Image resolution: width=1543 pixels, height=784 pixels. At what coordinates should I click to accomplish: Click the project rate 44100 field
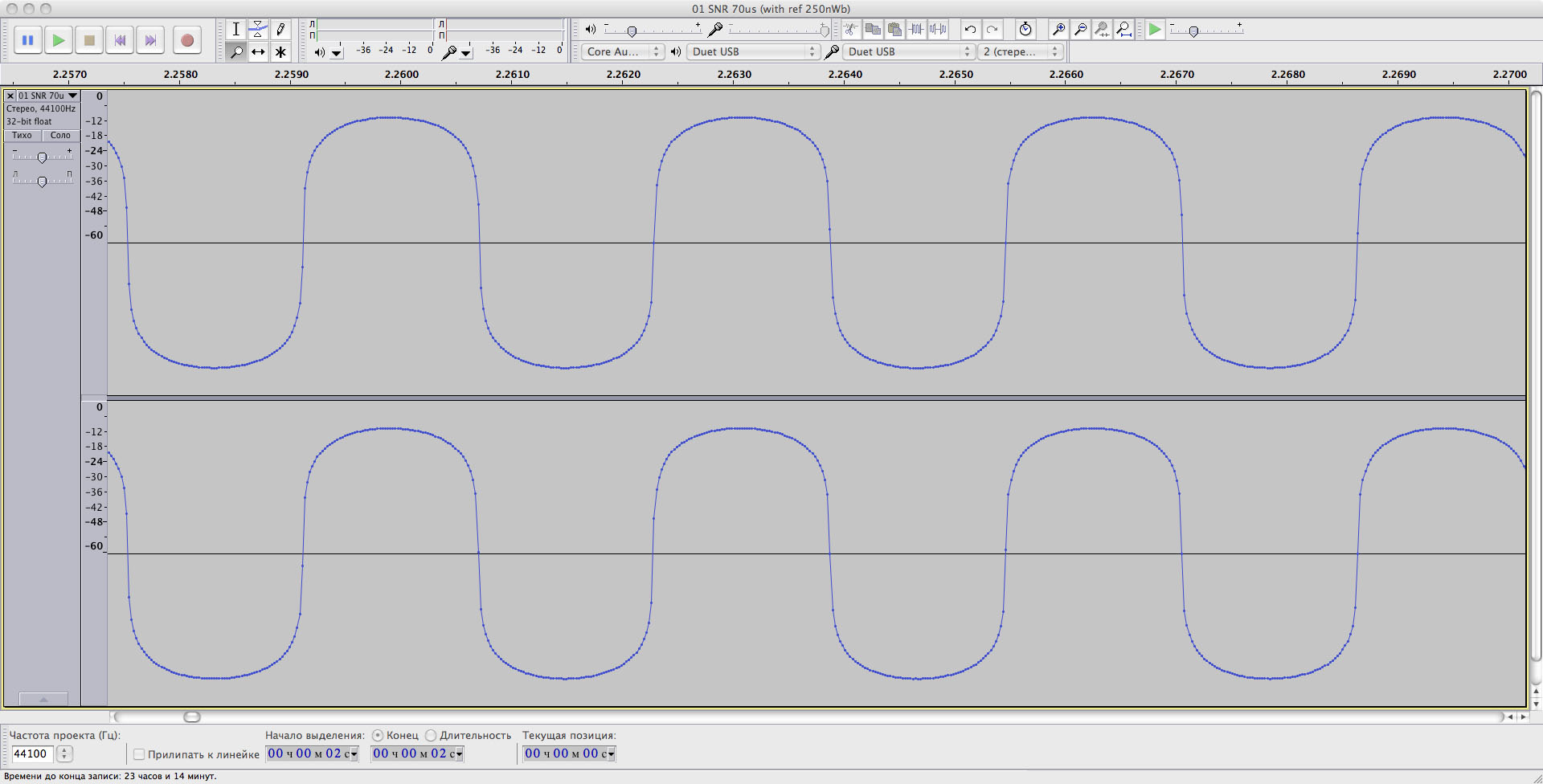click(x=32, y=753)
